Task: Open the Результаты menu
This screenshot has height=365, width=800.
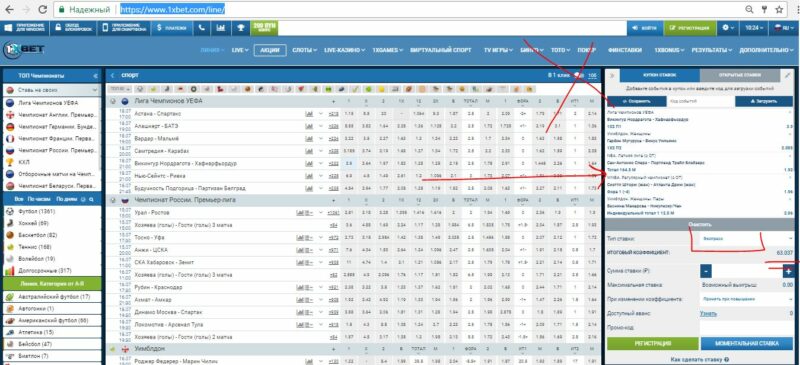Action: 711,51
